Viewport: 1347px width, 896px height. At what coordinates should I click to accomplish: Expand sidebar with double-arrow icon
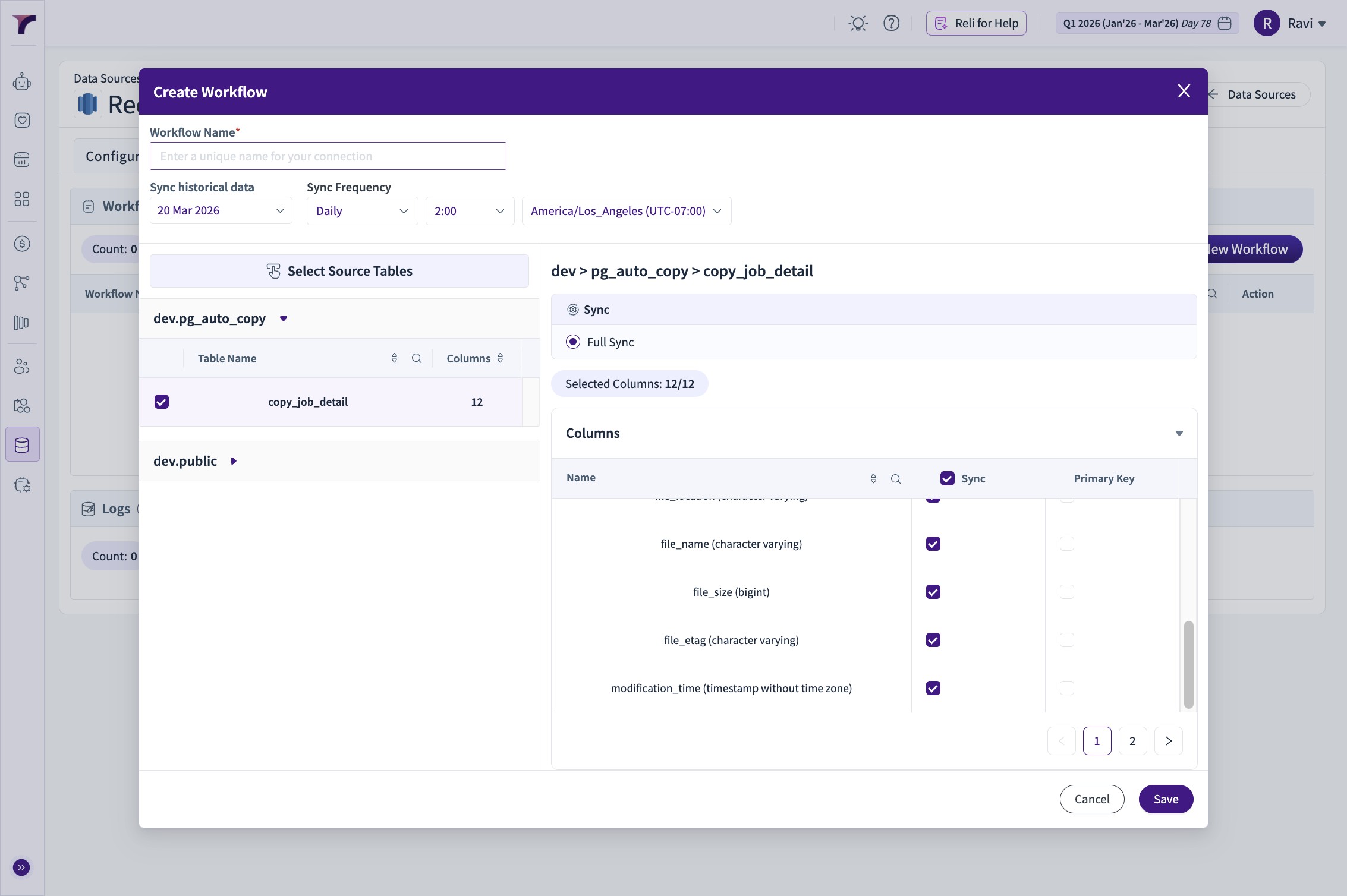point(21,867)
